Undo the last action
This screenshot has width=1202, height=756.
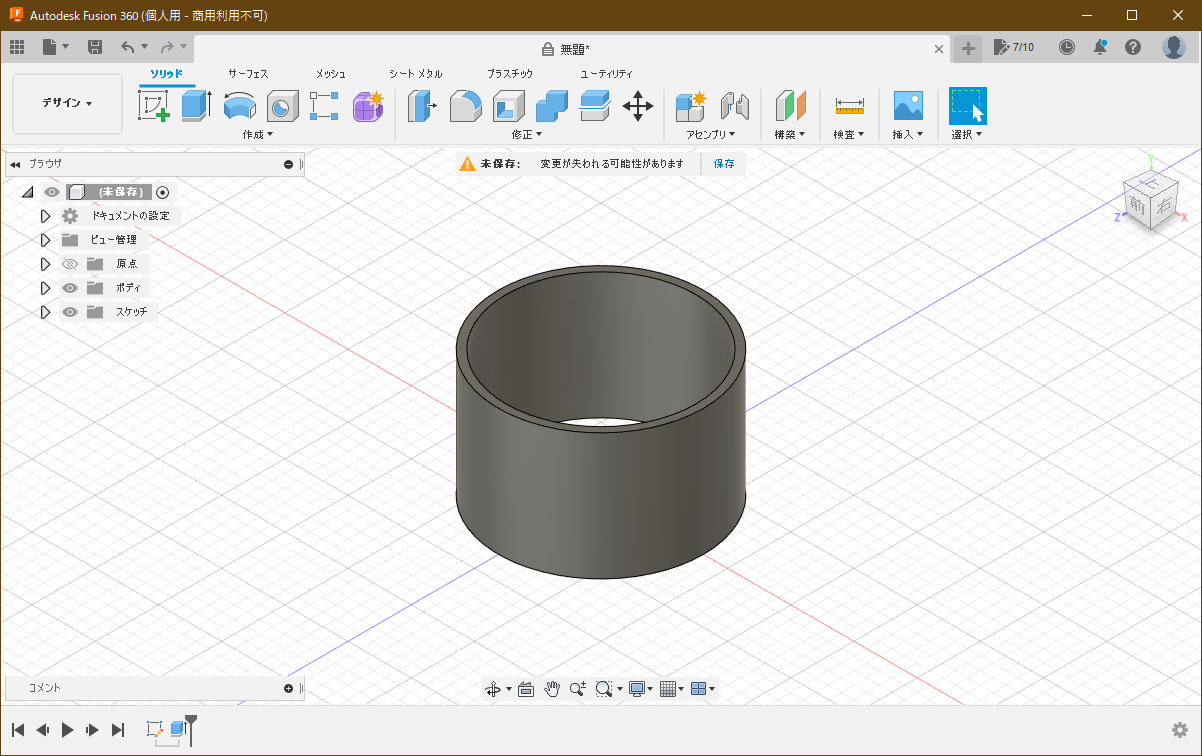coord(127,47)
